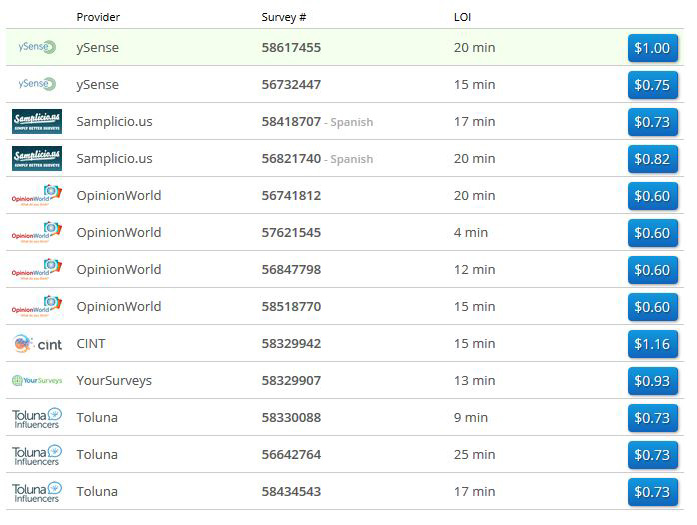This screenshot has height=525, width=697.
Task: Click the Provider column header
Action: point(99,17)
